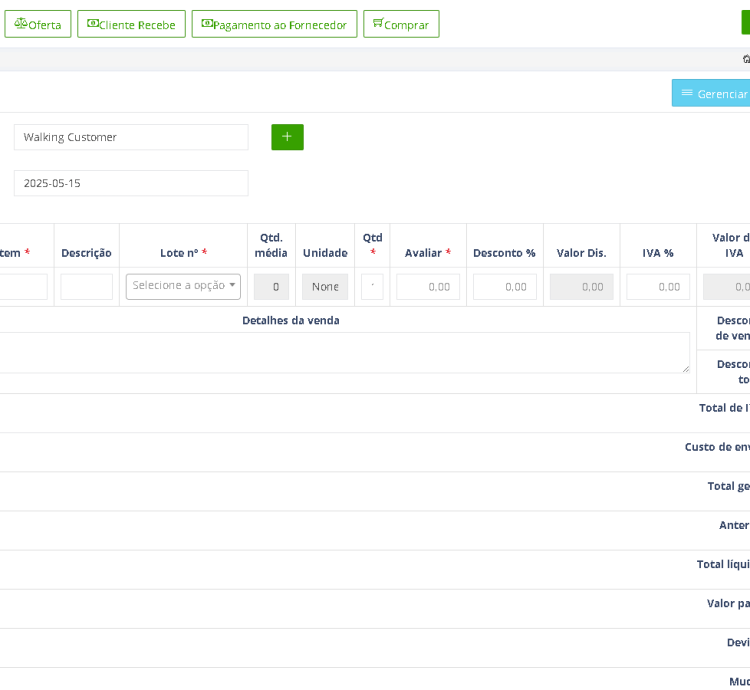750x690 pixels.
Task: Click the Unidade field showing None
Action: (x=325, y=287)
